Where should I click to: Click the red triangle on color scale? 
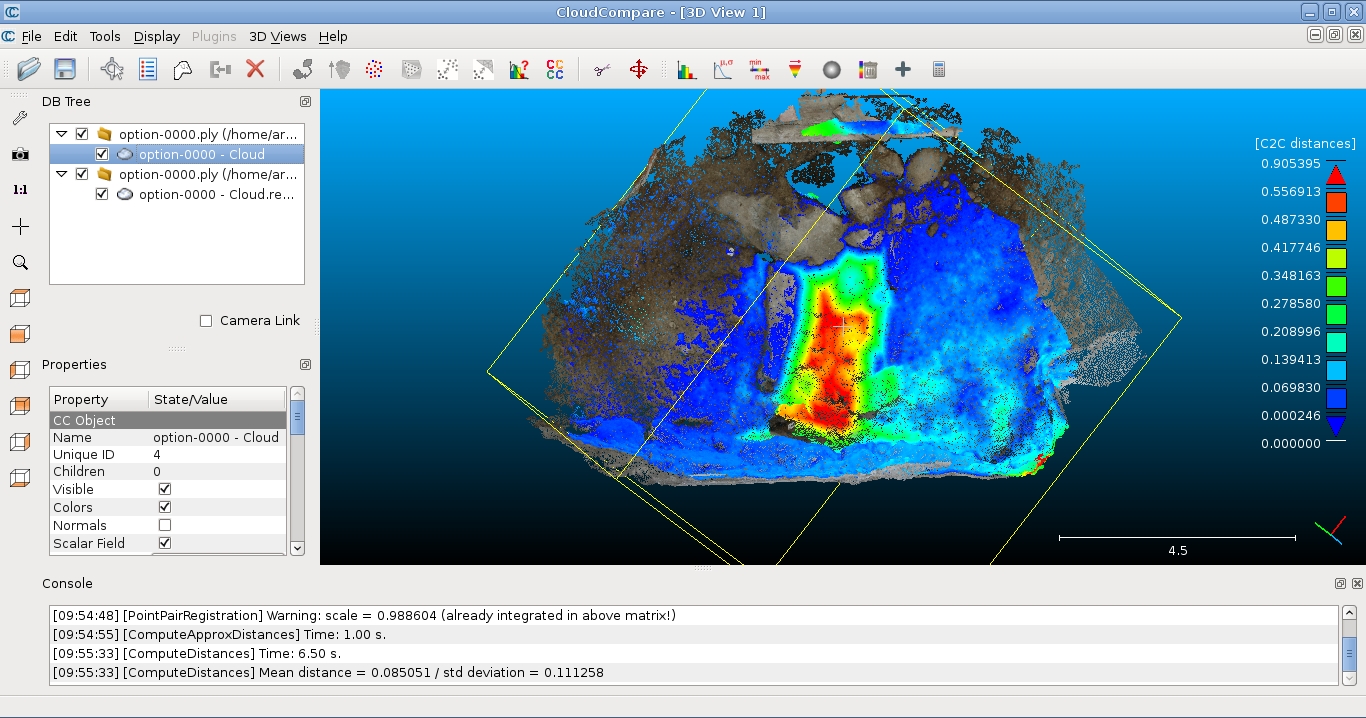coord(1336,175)
